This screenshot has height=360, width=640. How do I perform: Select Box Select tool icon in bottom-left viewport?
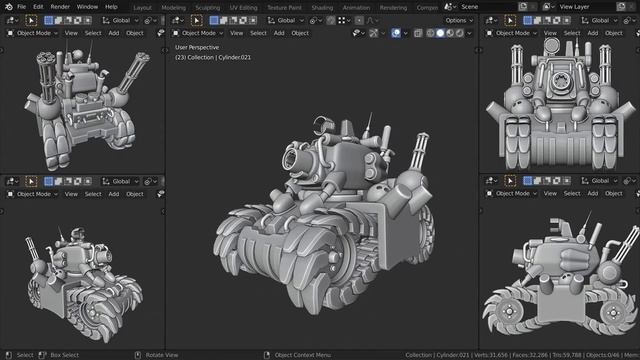[x=31, y=181]
